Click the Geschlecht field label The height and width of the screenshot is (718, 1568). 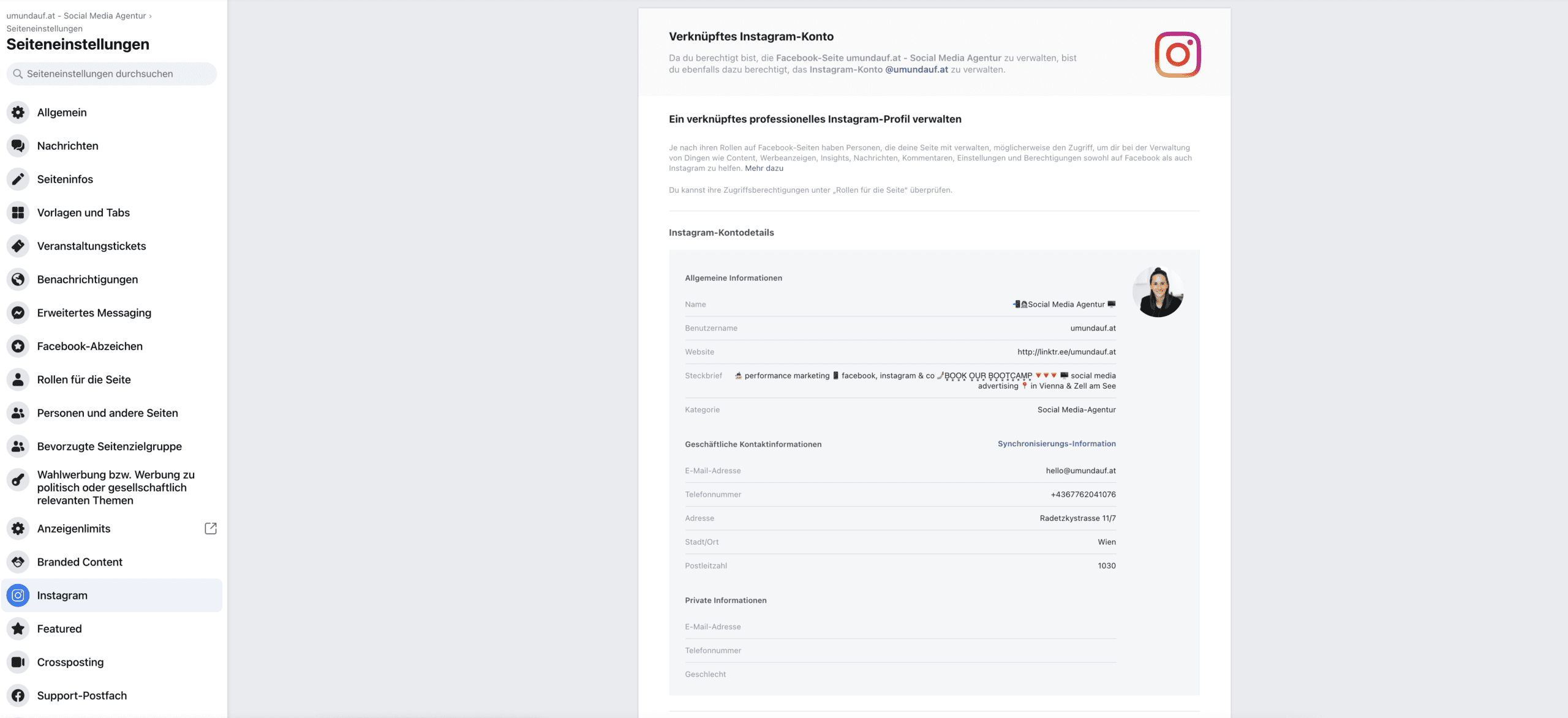click(705, 675)
